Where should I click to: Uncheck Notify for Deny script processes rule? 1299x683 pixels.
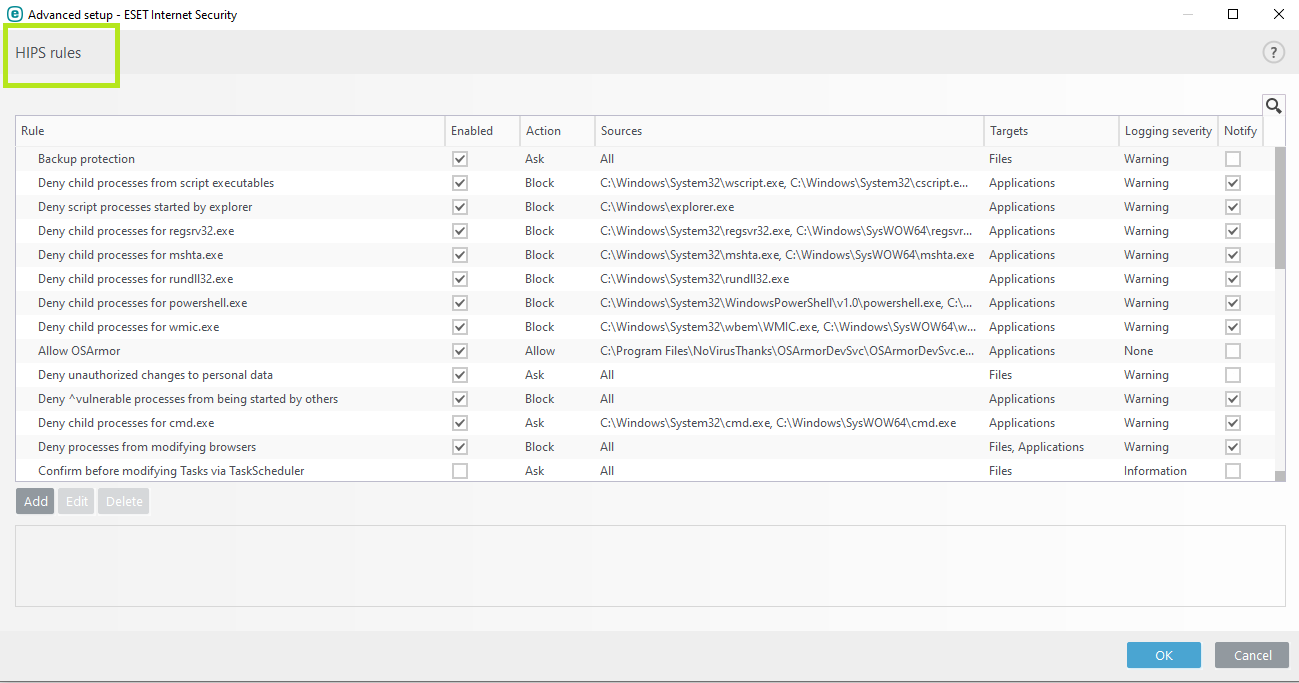[1233, 207]
